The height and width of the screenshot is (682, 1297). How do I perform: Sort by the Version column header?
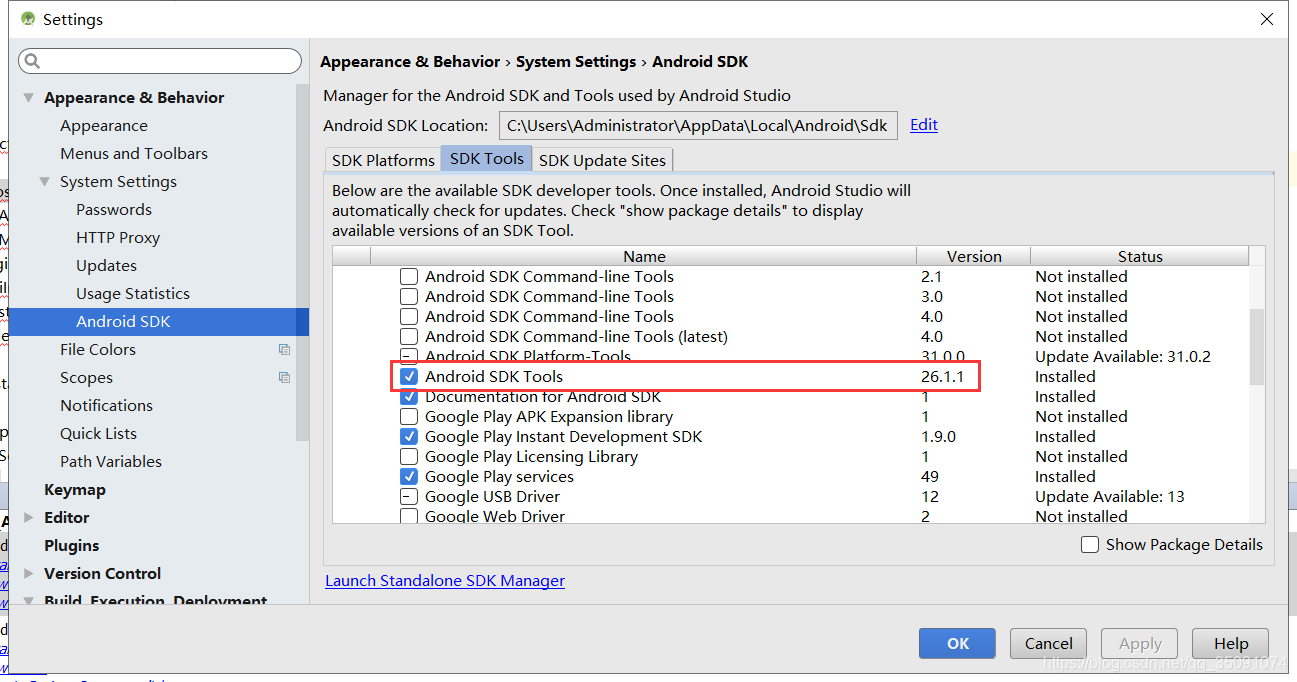click(x=974, y=256)
